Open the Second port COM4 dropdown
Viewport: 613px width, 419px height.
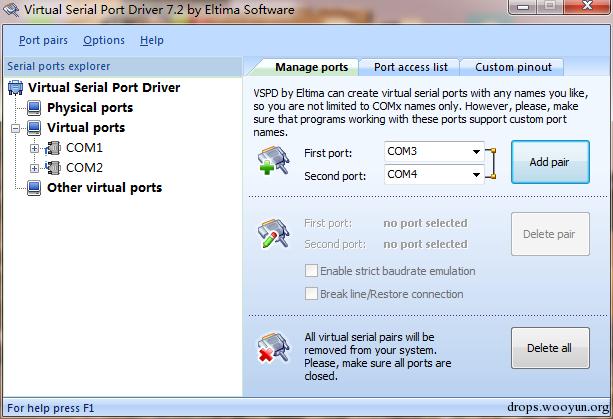click(434, 174)
